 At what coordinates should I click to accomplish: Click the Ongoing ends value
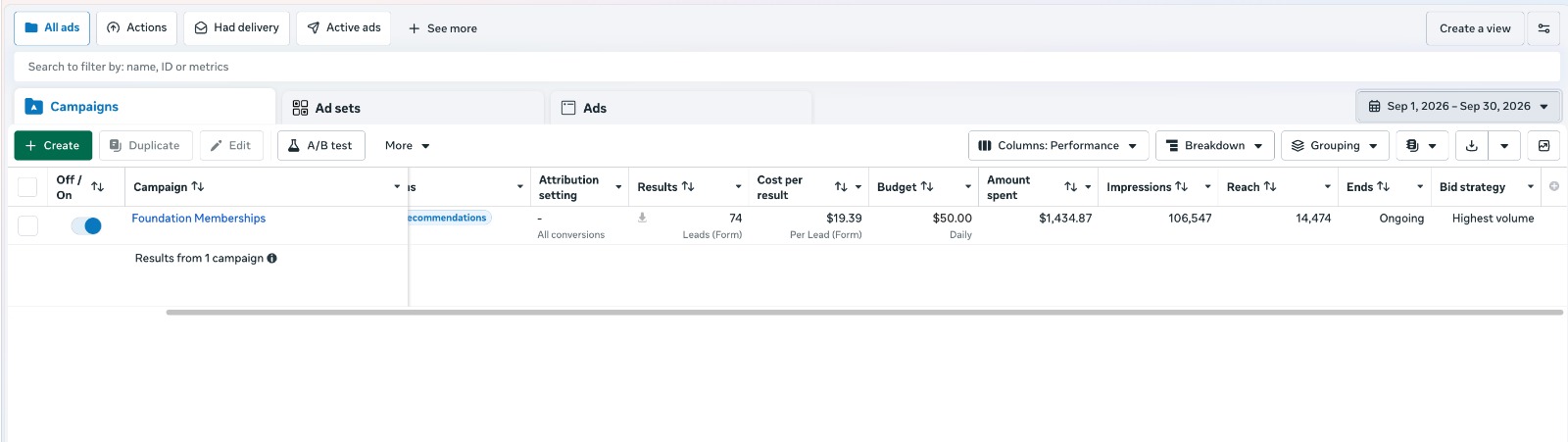pos(1401,219)
